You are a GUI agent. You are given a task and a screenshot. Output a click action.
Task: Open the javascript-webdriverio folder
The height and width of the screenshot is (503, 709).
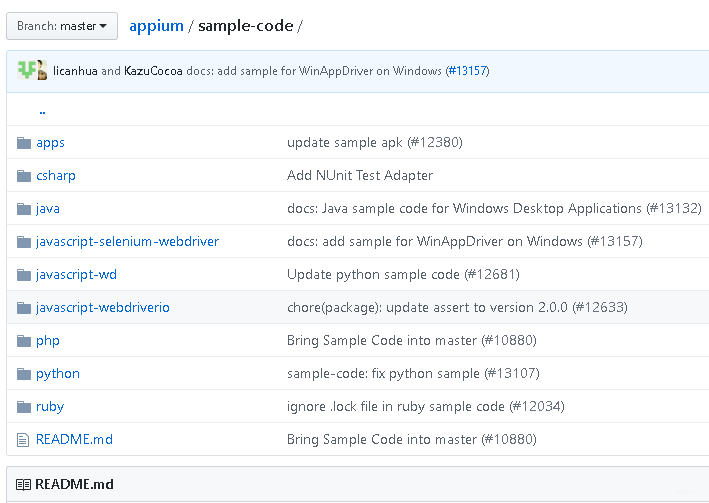(103, 308)
